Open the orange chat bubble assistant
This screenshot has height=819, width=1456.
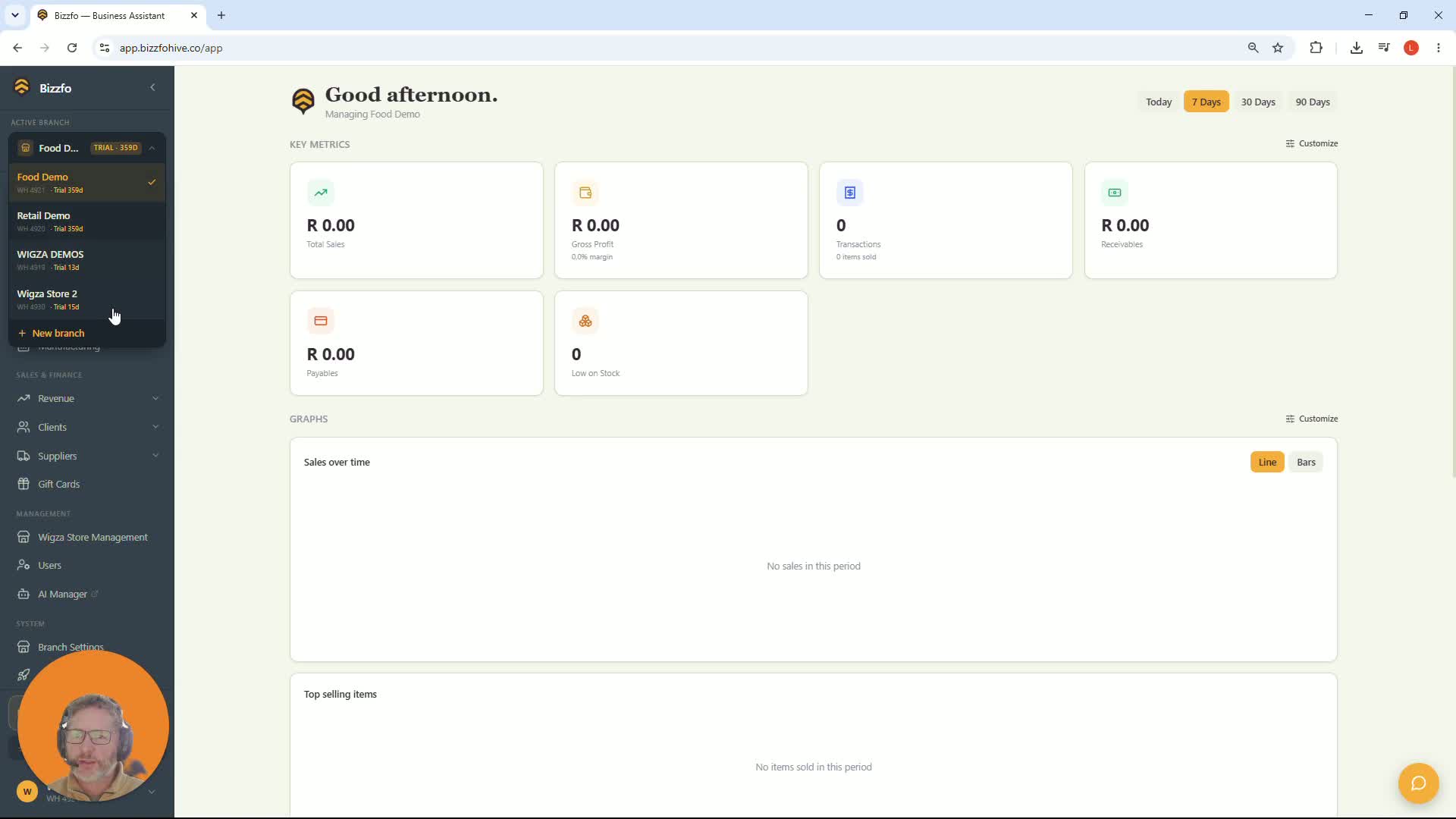[1418, 783]
